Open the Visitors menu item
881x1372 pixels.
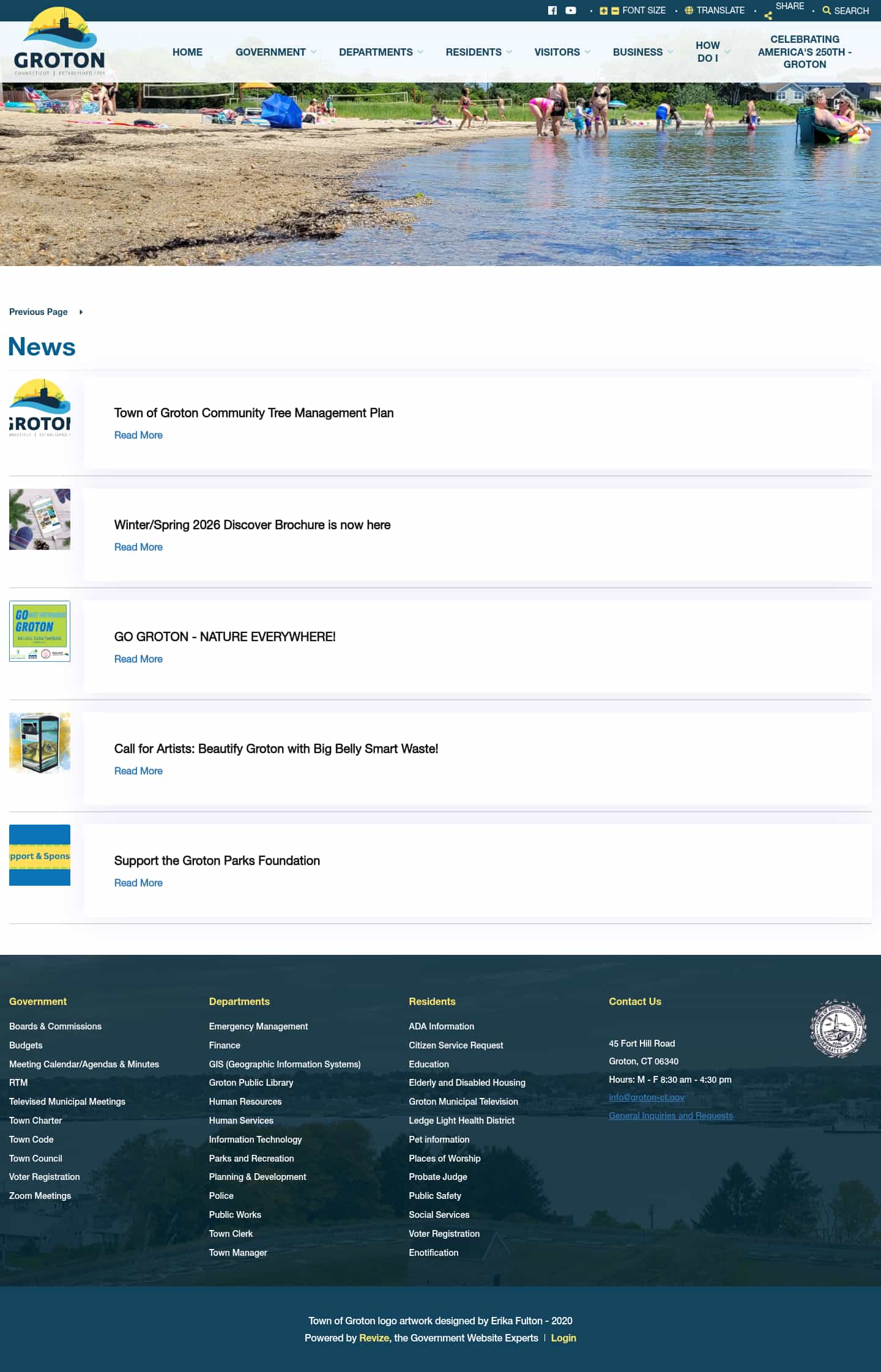[x=557, y=52]
